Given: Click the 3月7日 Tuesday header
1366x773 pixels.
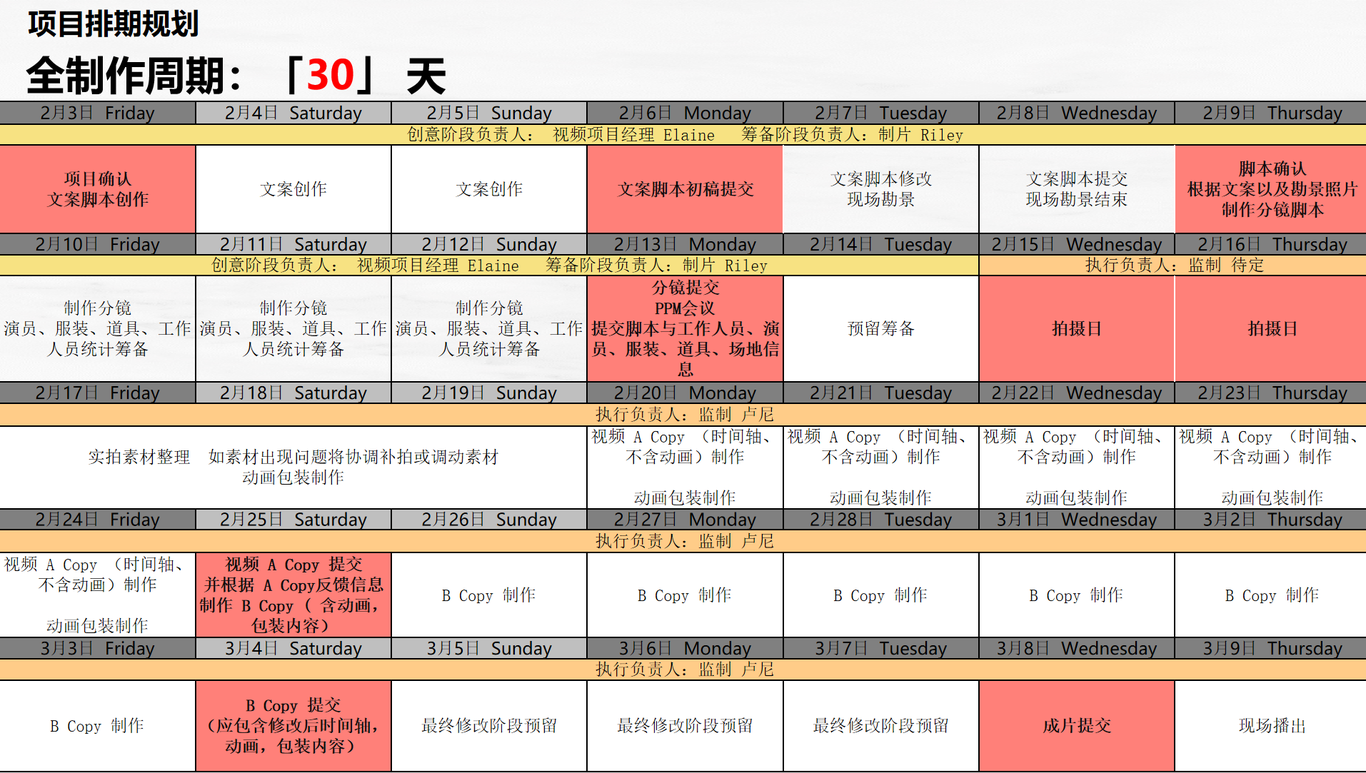Looking at the screenshot, I should 881,648.
